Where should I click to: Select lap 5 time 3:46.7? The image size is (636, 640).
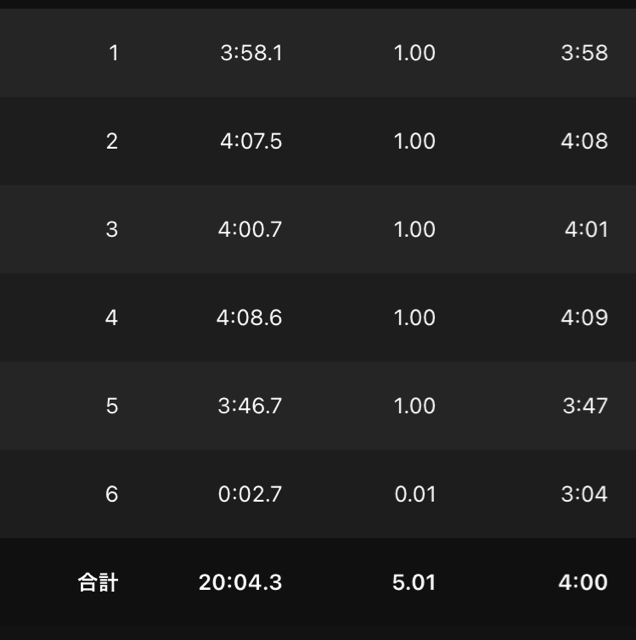point(250,405)
